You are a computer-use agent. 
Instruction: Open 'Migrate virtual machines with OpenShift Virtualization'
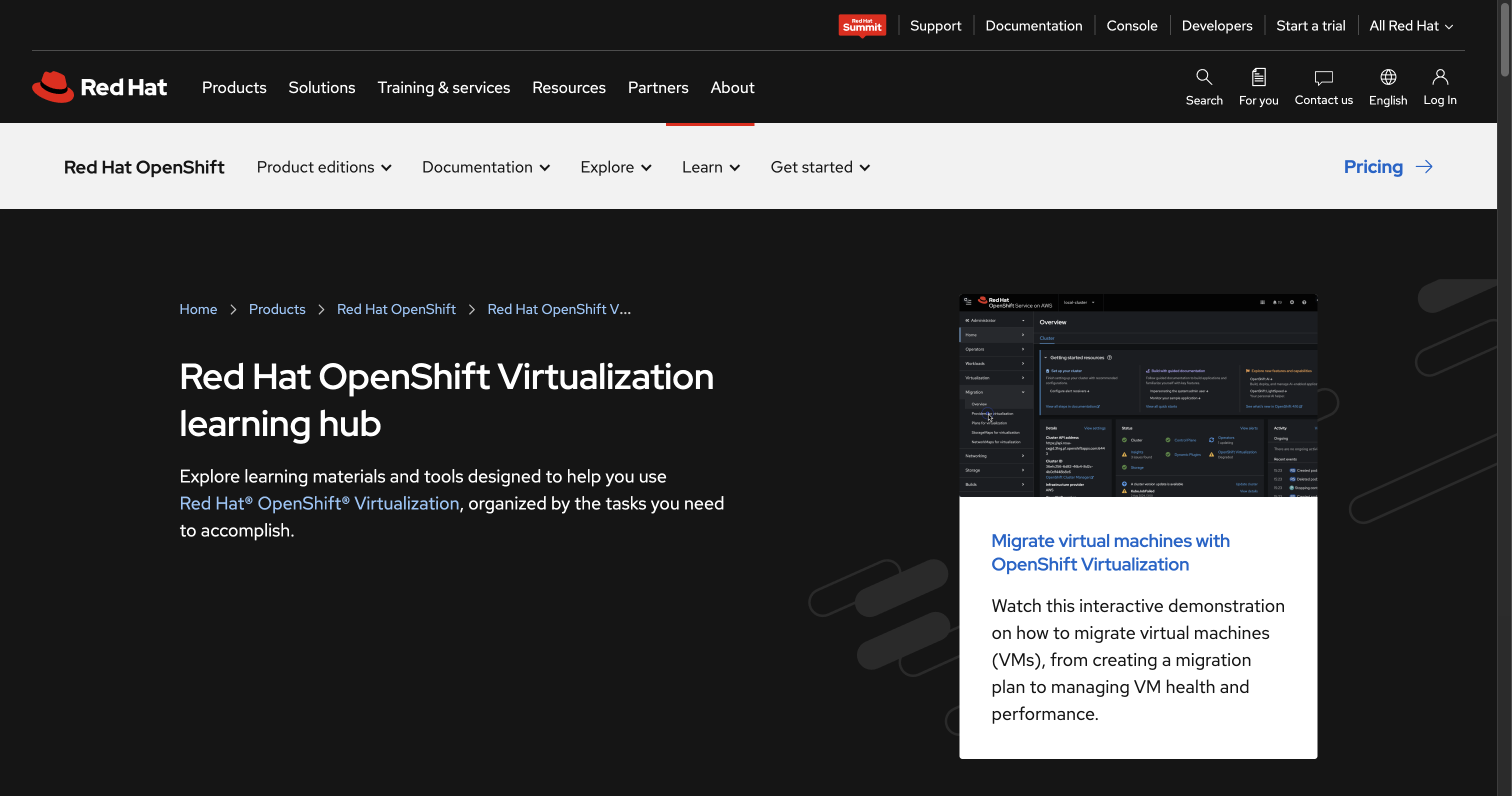pyautogui.click(x=1110, y=552)
